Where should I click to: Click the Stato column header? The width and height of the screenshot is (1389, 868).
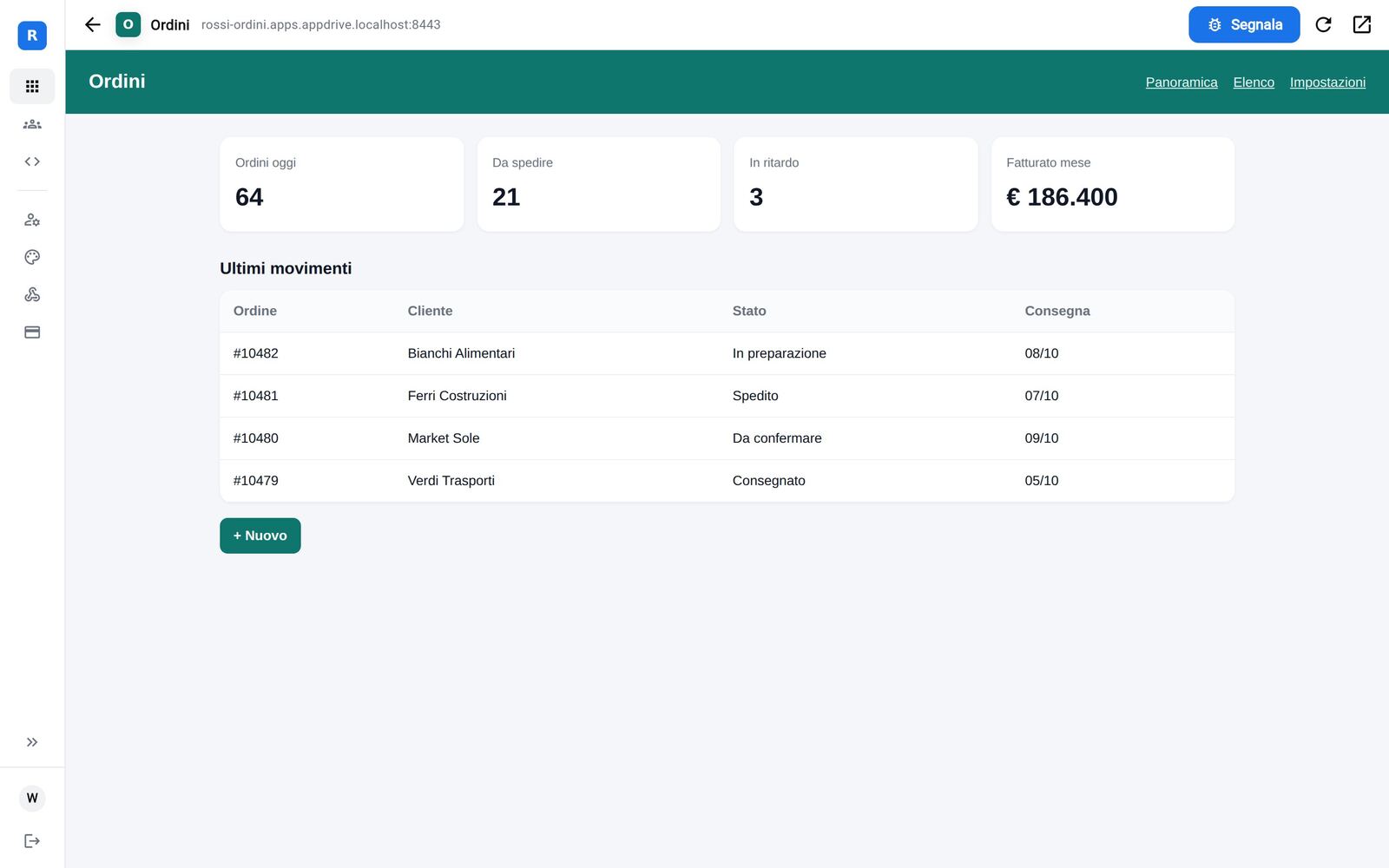[x=749, y=311]
